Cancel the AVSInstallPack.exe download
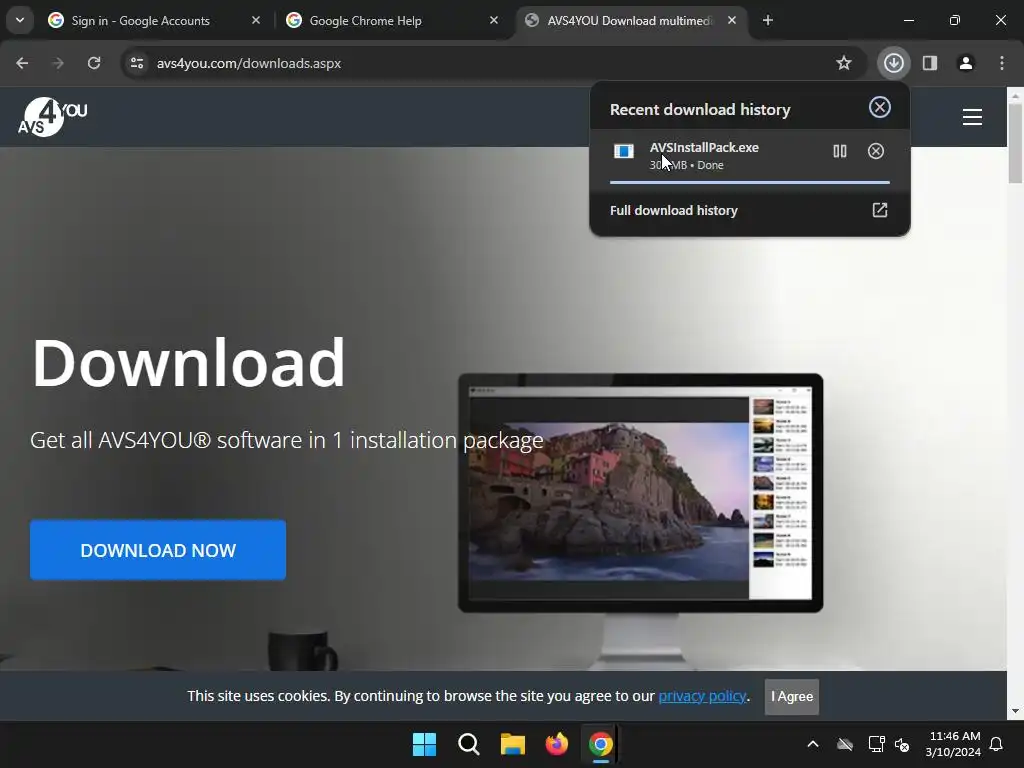Screen dimensions: 1024x768 876,152
